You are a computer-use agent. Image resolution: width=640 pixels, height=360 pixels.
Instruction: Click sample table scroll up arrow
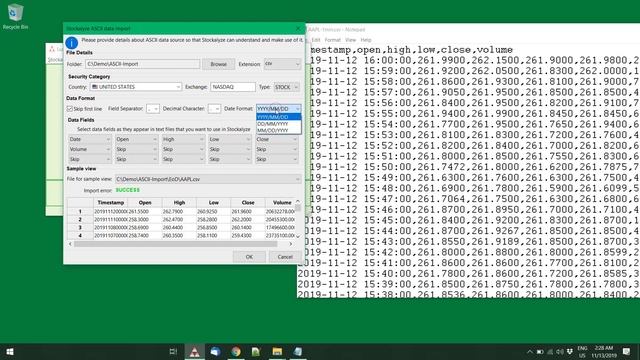tap(298, 201)
